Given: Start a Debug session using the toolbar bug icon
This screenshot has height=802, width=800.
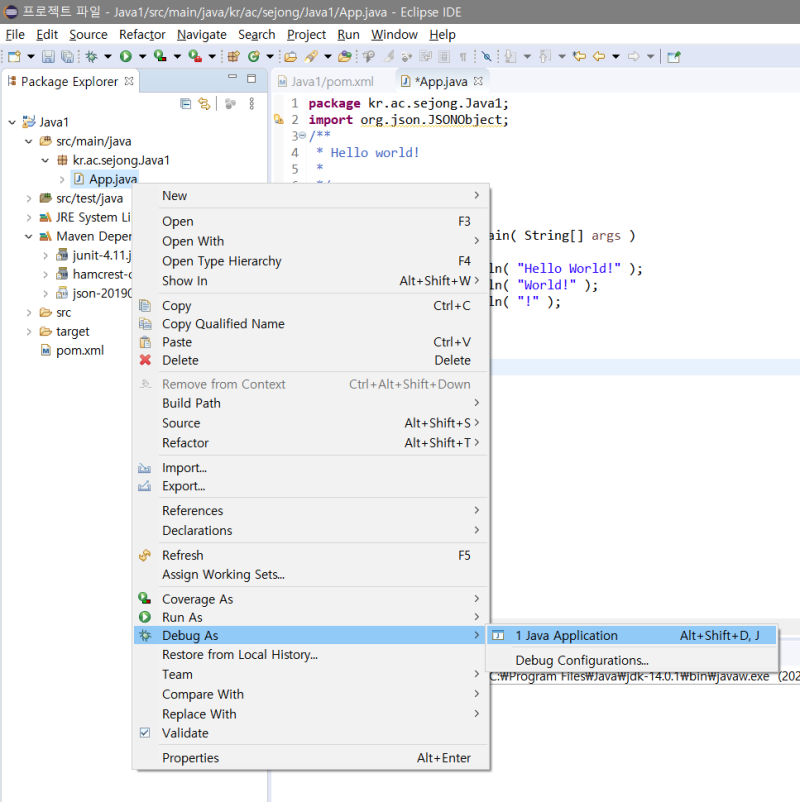Looking at the screenshot, I should 90,57.
